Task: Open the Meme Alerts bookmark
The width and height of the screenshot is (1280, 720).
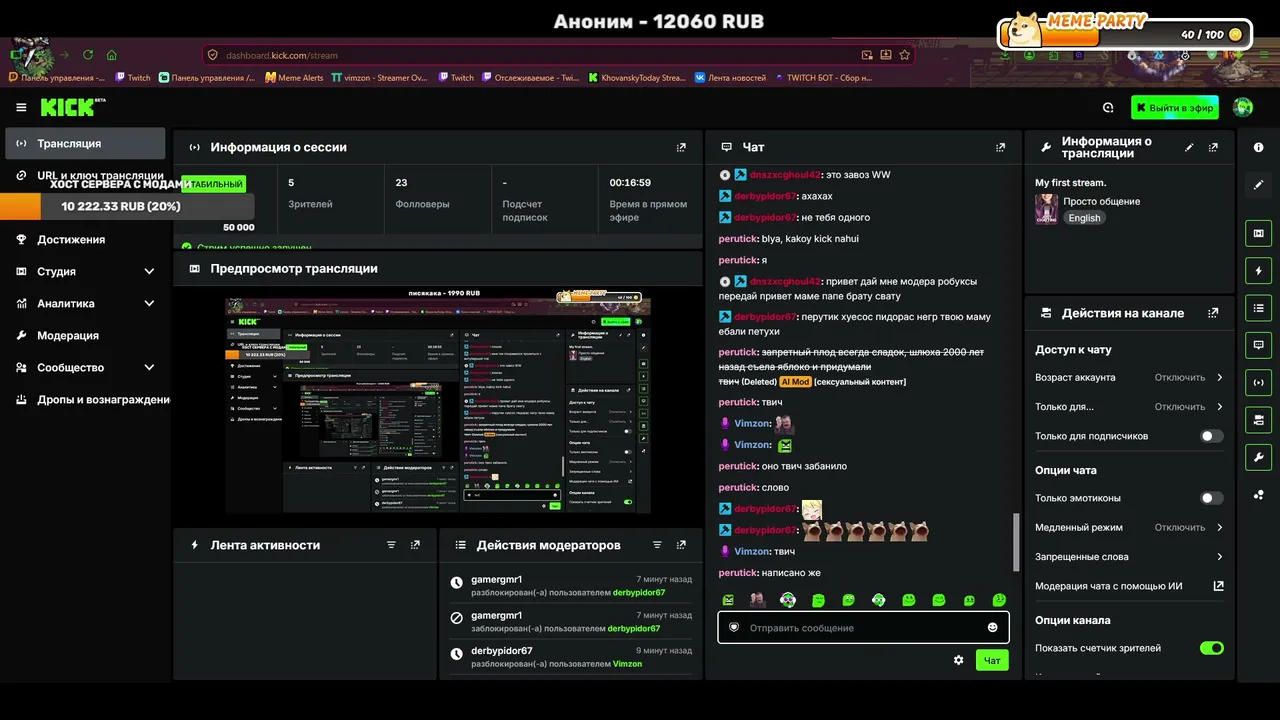Action: 294,77
